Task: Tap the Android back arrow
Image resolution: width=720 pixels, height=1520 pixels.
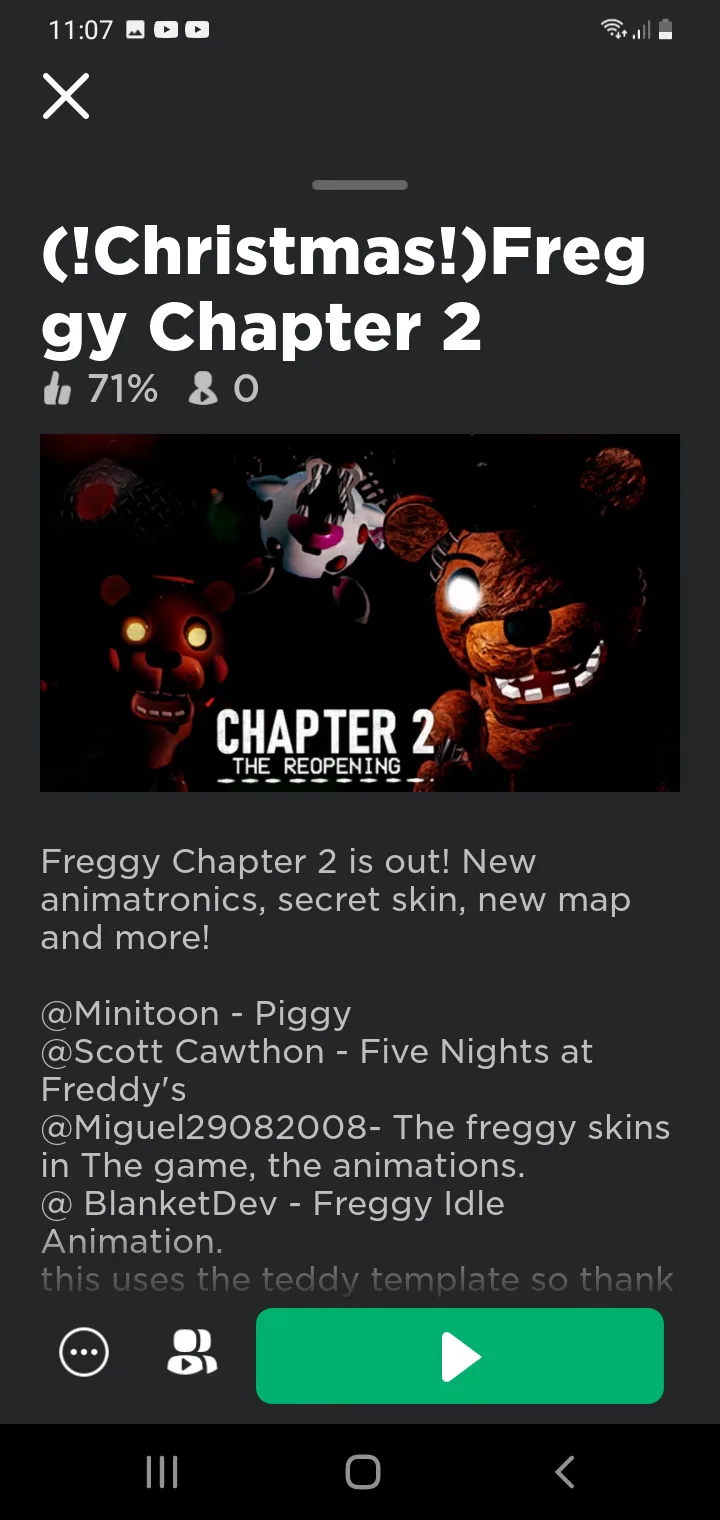Action: coord(564,1472)
